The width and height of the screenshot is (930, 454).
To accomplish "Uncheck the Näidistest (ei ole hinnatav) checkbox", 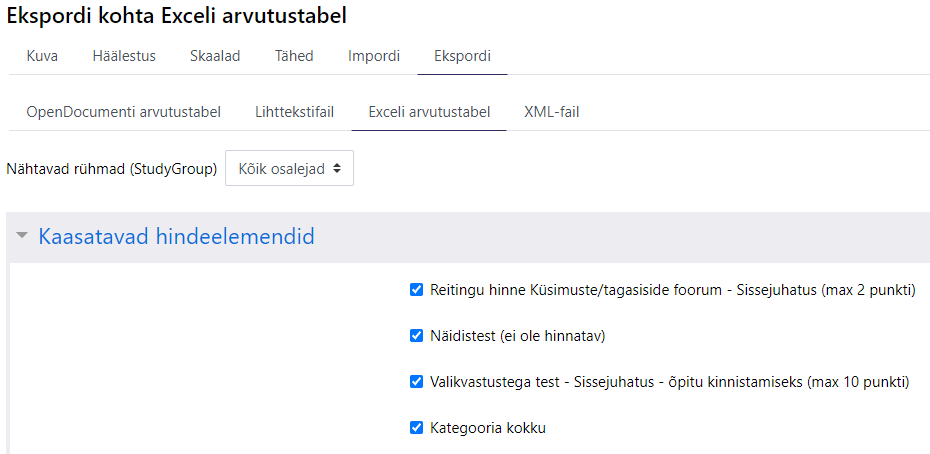I will [416, 336].
